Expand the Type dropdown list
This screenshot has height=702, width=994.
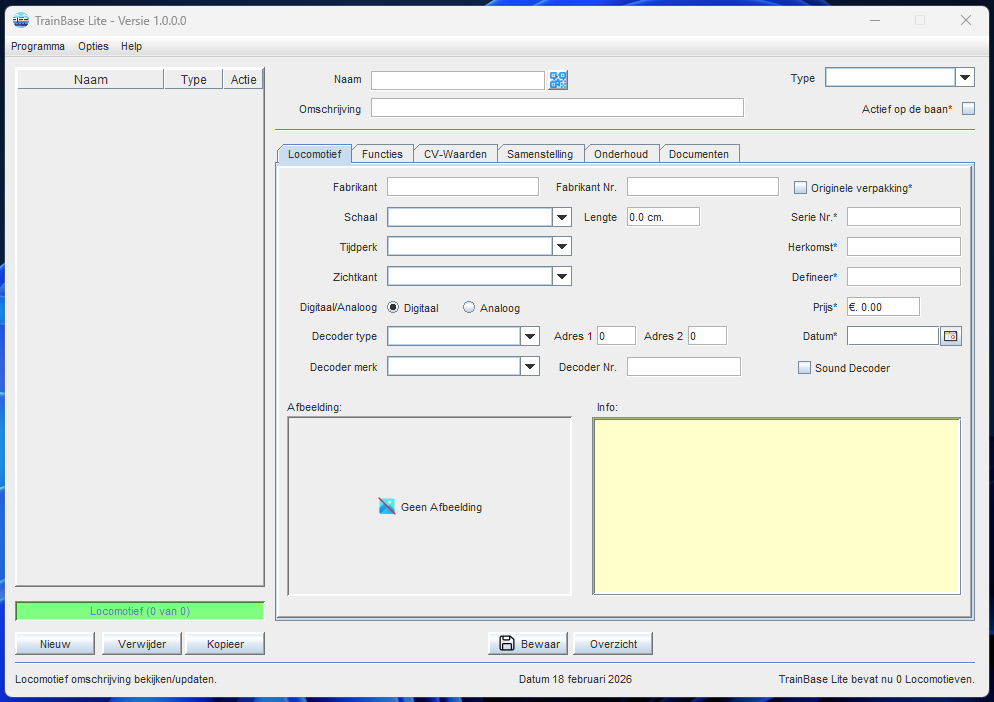click(x=965, y=78)
